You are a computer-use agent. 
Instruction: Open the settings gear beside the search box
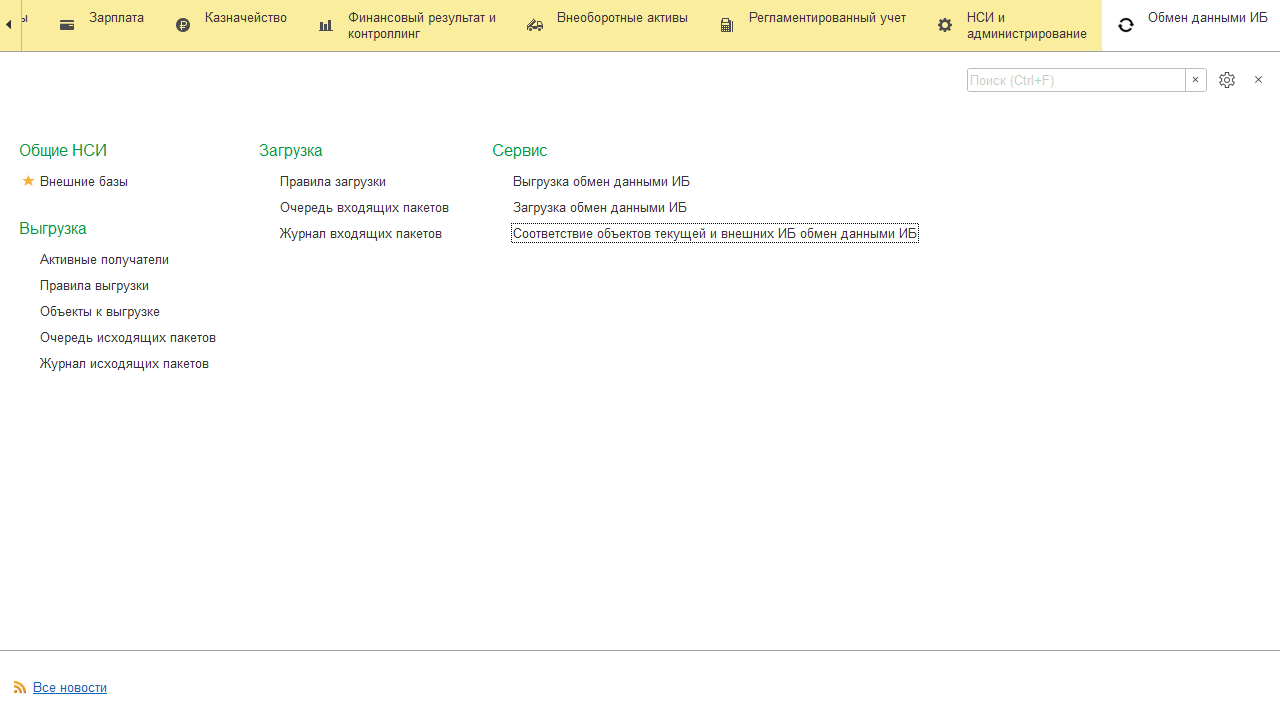pyautogui.click(x=1227, y=80)
